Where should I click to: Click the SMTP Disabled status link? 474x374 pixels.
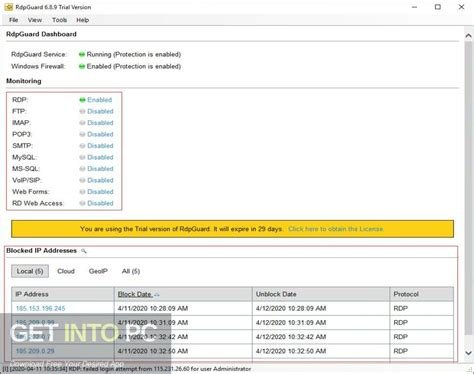(100, 146)
